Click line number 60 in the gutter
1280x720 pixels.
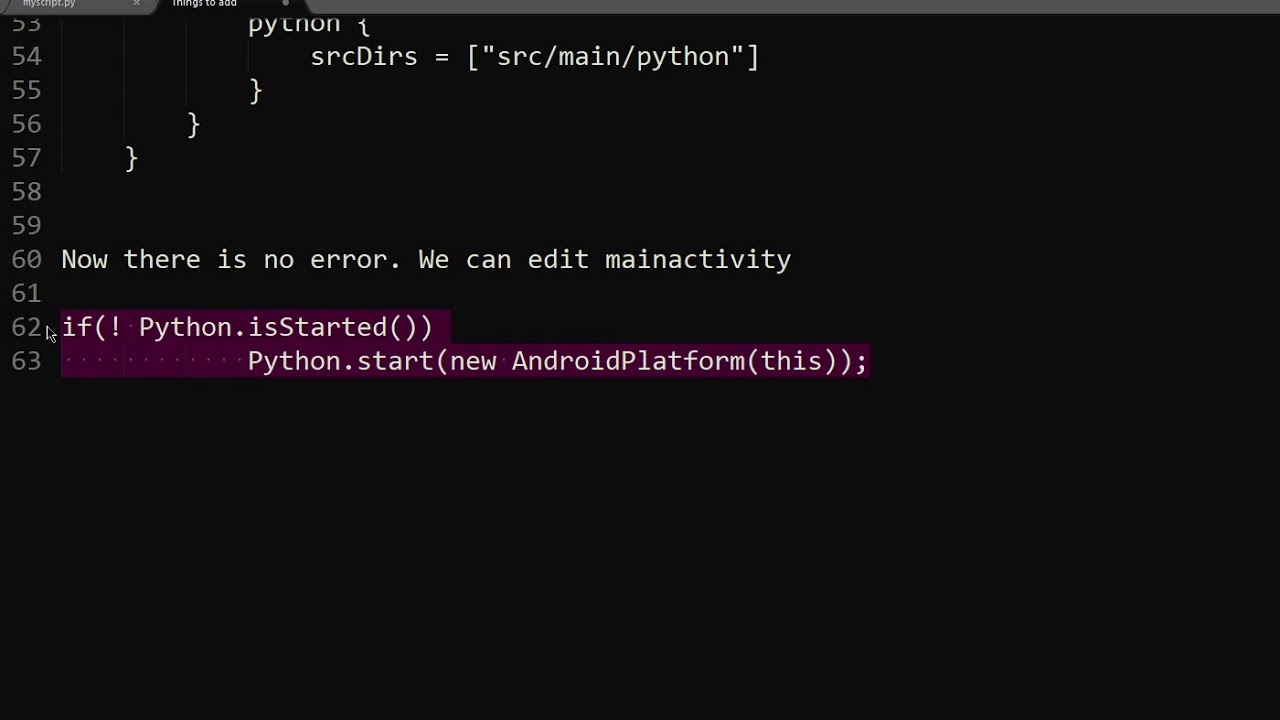pyautogui.click(x=26, y=260)
